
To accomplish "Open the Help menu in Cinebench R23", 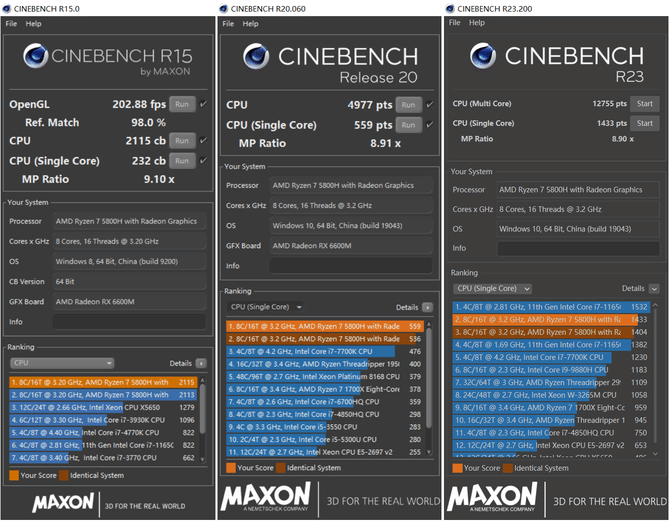I will (x=481, y=23).
